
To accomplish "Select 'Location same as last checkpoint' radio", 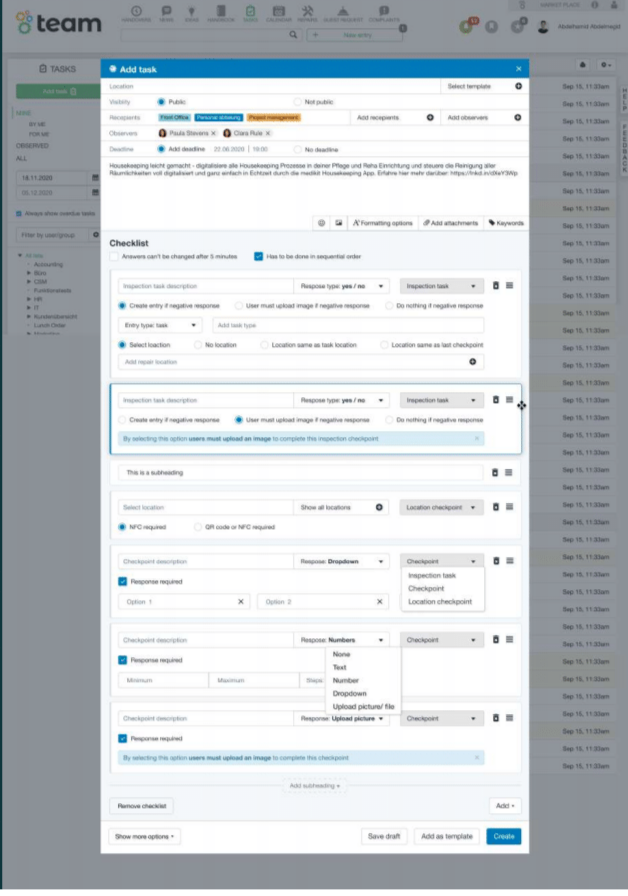I will (x=384, y=345).
